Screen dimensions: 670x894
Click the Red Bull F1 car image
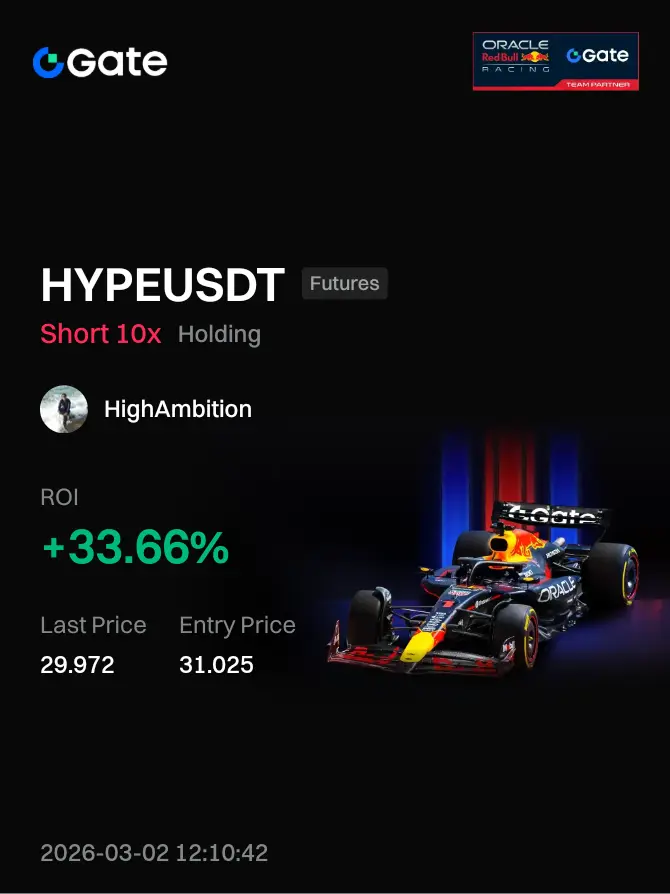click(x=484, y=589)
